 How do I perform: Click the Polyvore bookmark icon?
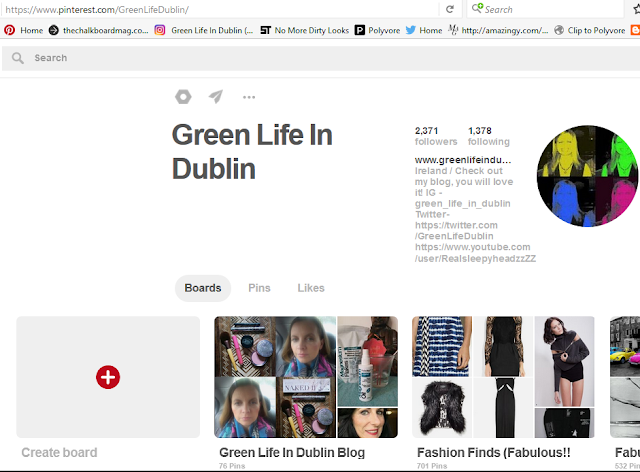click(x=360, y=30)
